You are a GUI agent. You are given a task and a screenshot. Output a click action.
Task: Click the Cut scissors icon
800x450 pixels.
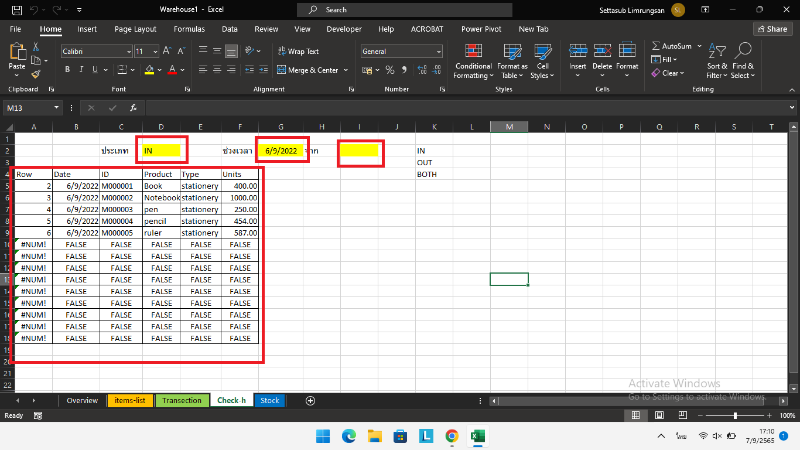tap(36, 45)
